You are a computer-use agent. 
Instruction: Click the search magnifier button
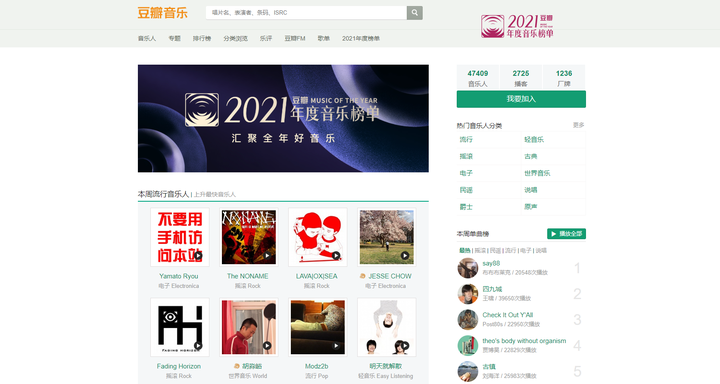415,13
